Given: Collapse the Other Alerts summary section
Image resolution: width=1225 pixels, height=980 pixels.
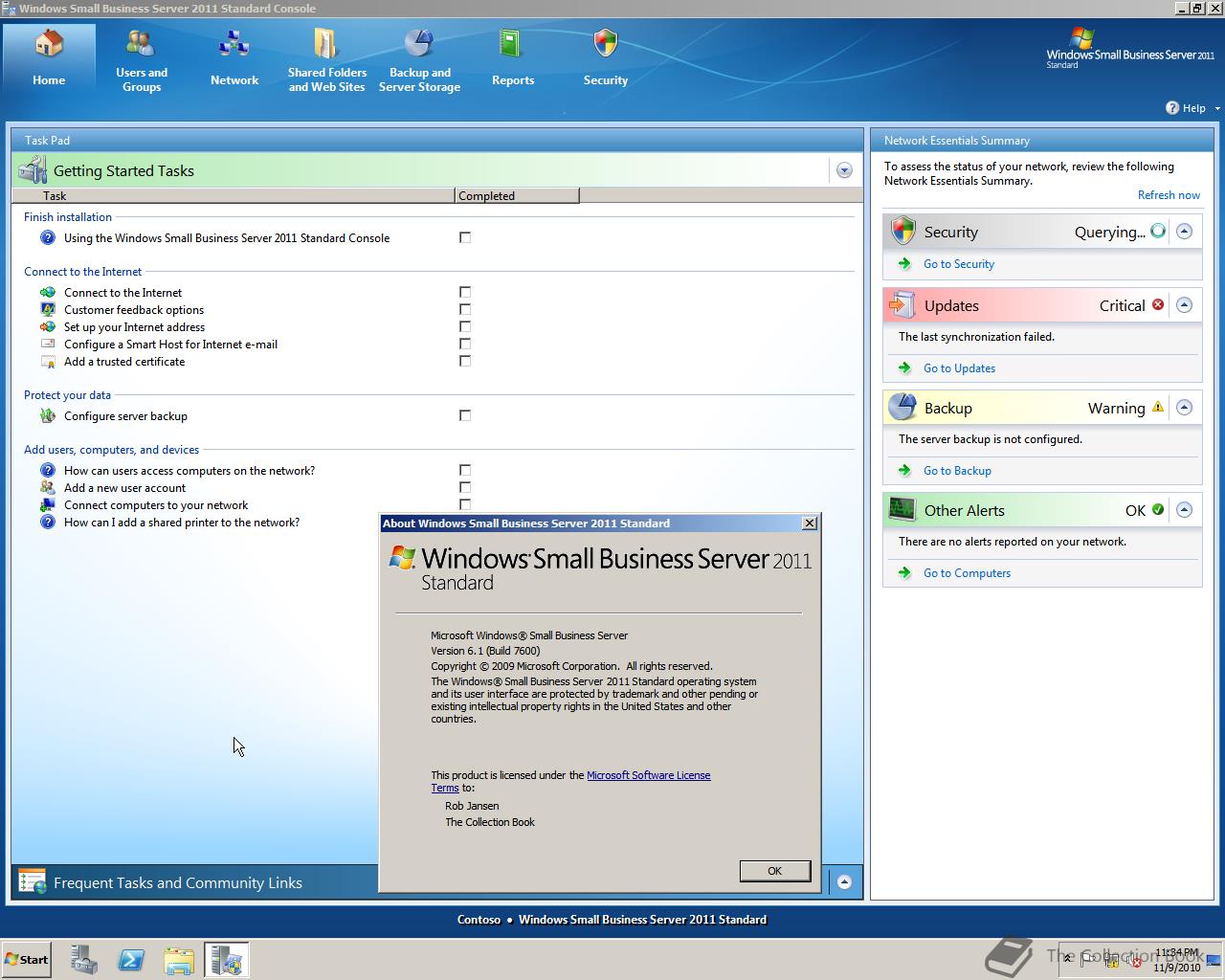Looking at the screenshot, I should pos(1184,509).
